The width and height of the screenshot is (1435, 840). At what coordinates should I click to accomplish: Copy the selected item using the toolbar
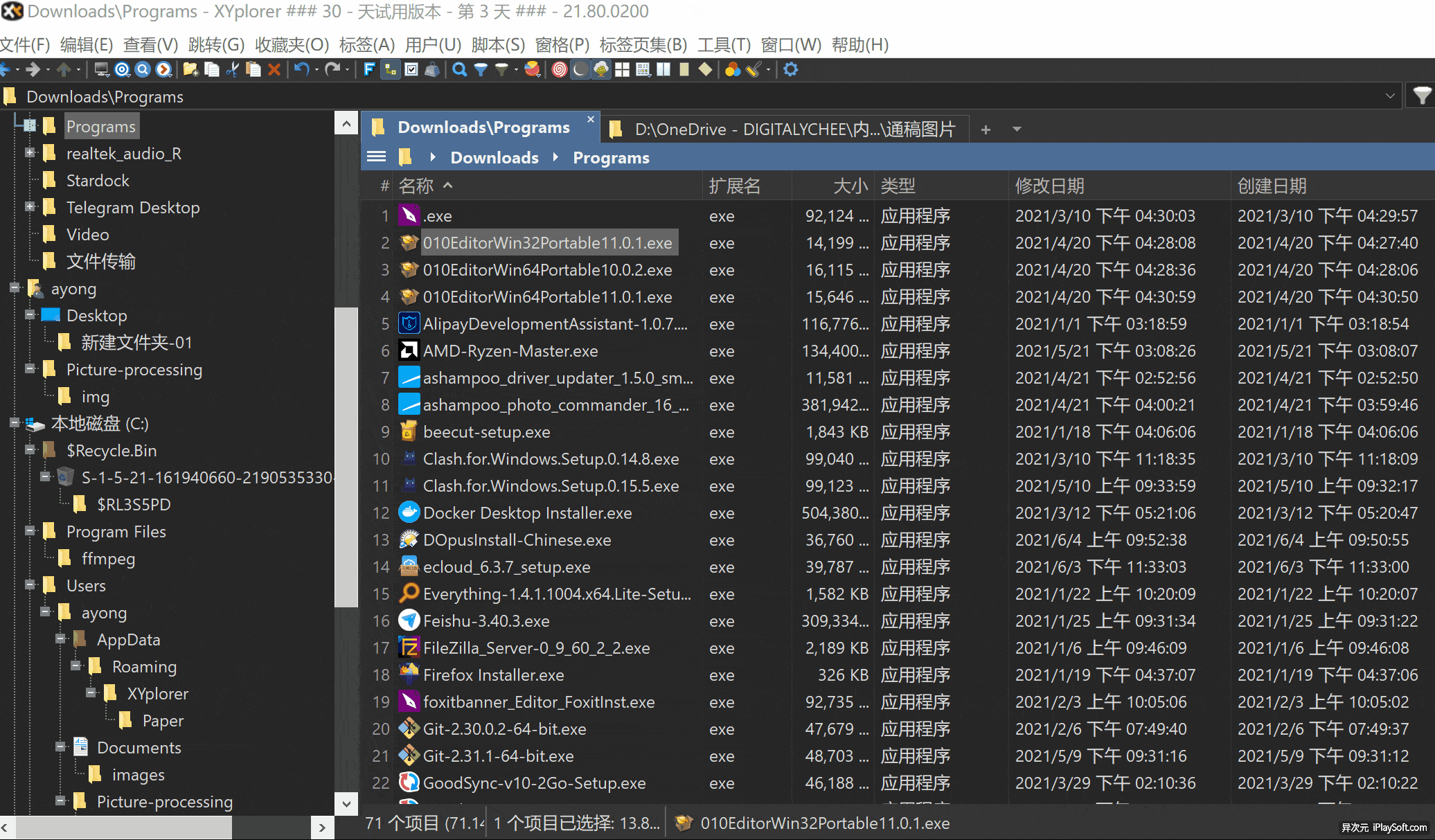(x=212, y=69)
